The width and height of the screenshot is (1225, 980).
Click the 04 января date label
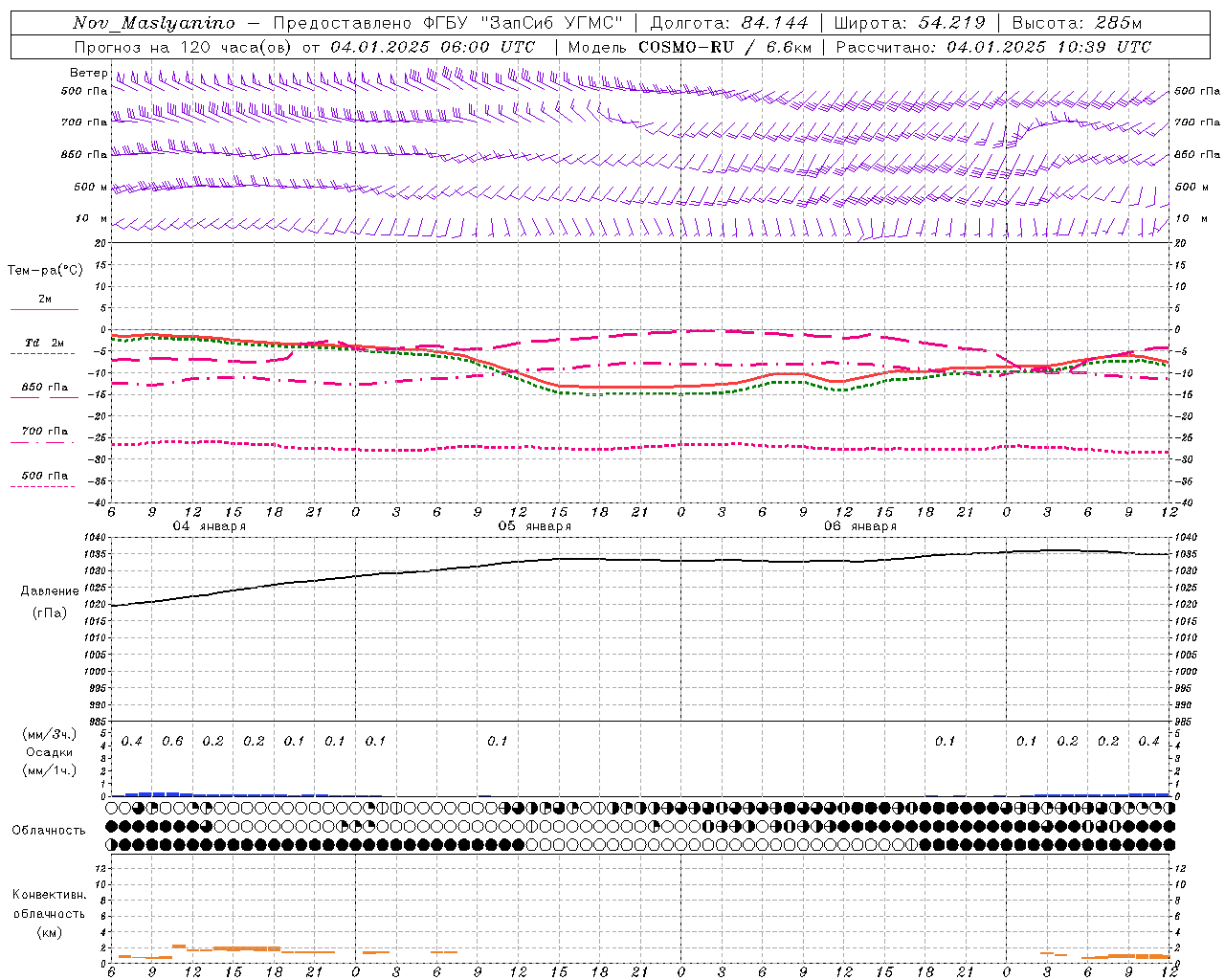pos(209,526)
